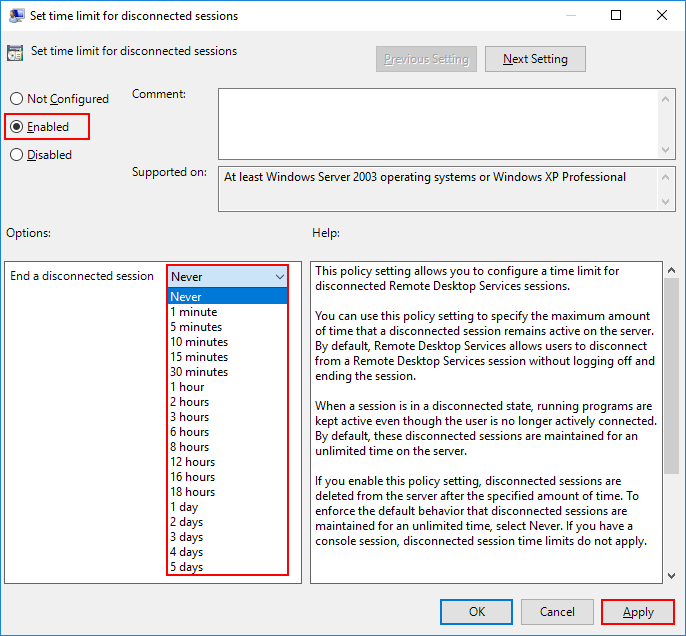Pick 1 day in the time limit list
This screenshot has width=686, height=636.
click(186, 507)
